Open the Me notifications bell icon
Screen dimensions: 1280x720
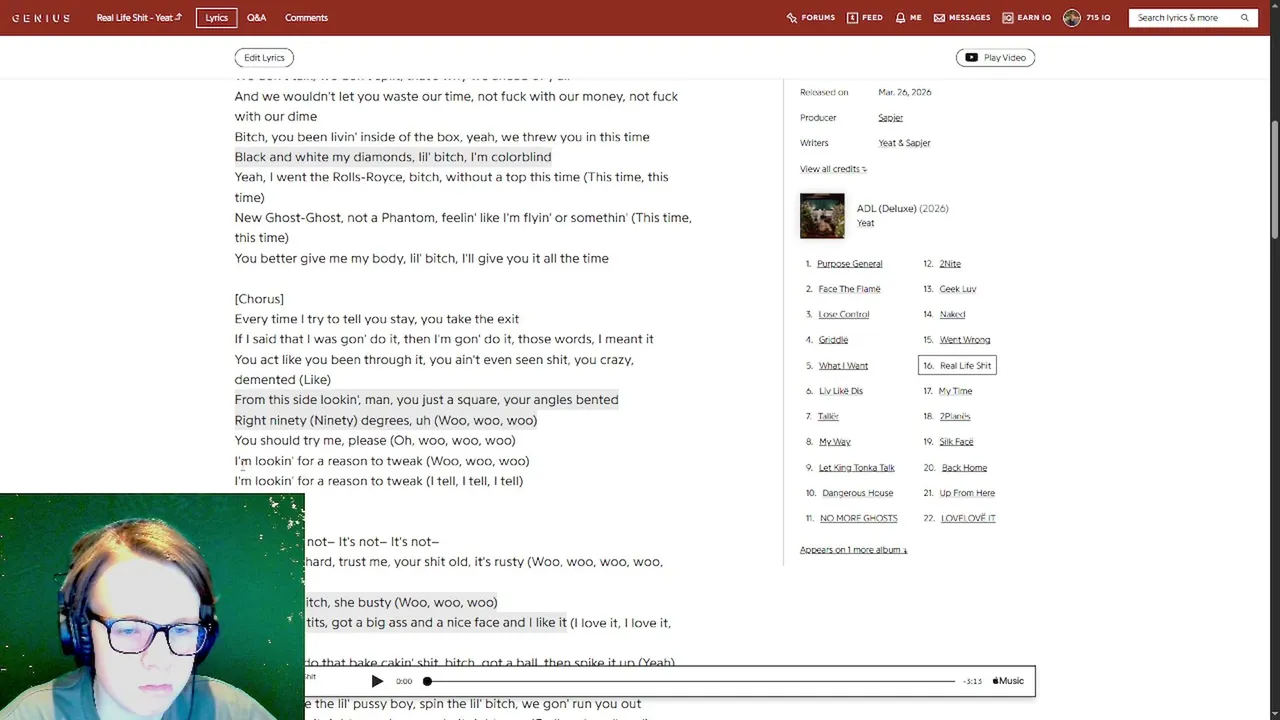[x=900, y=18]
